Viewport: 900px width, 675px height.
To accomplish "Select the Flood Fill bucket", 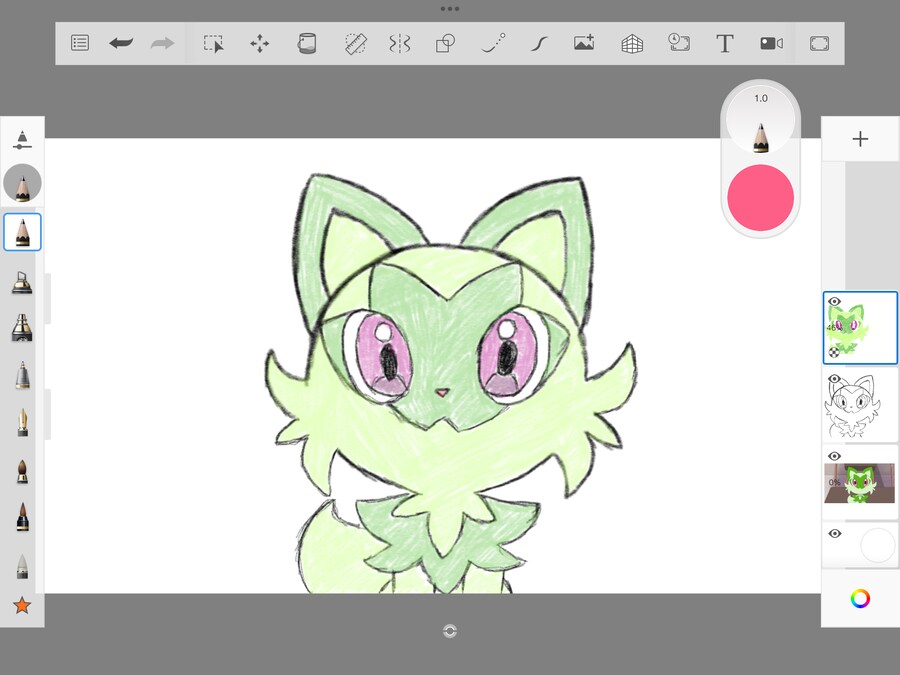I will tap(307, 44).
